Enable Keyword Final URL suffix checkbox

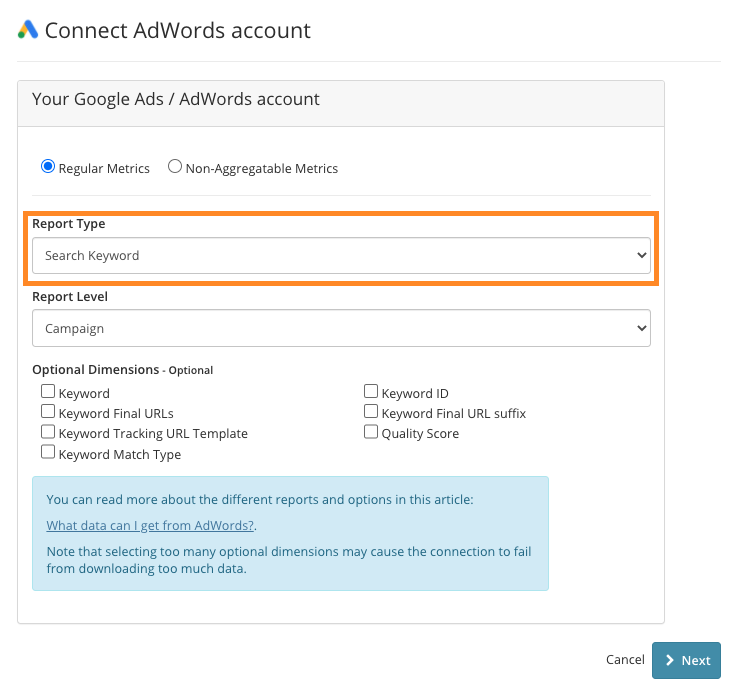(371, 411)
